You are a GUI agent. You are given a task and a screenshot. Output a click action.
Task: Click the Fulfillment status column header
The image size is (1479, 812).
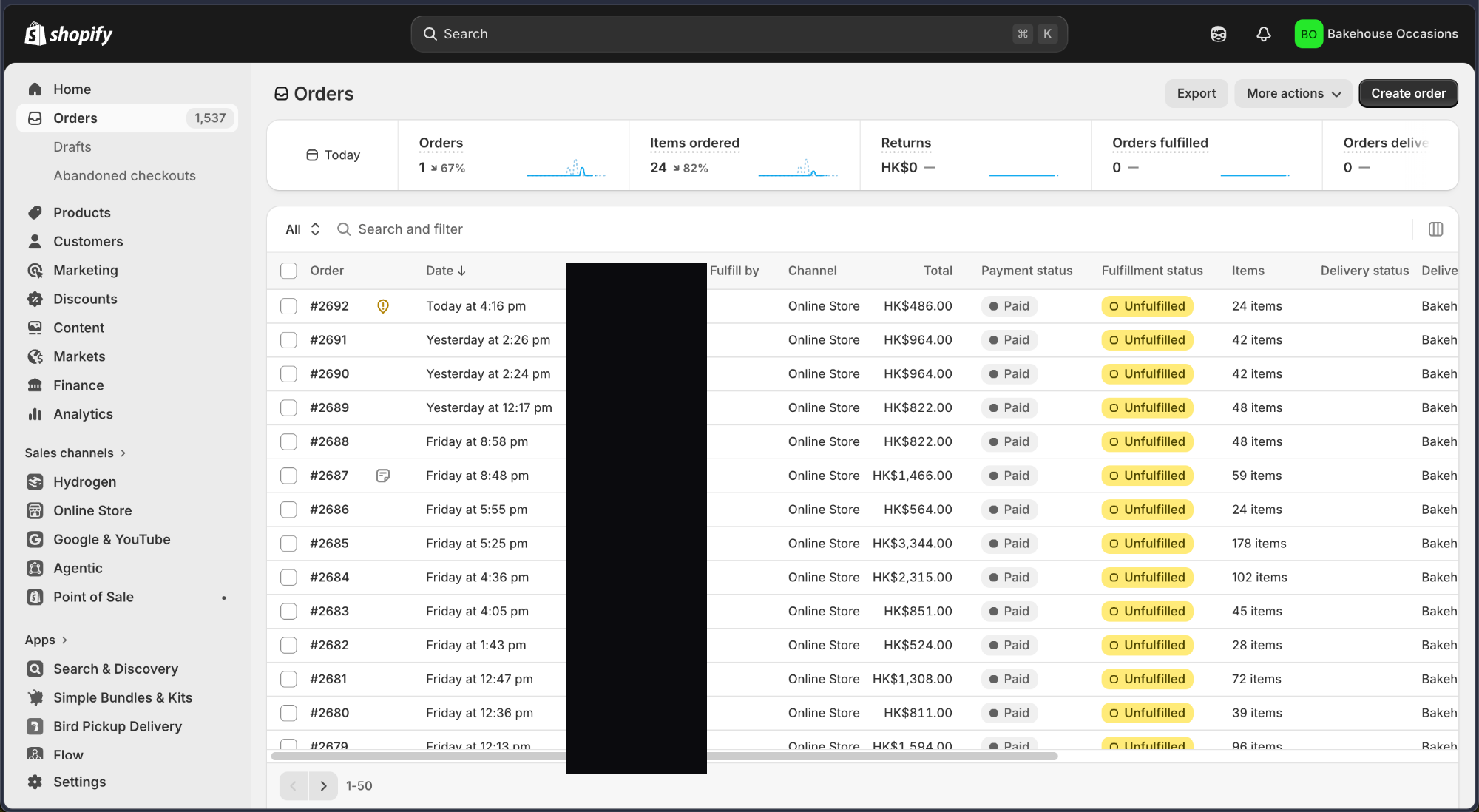point(1151,271)
